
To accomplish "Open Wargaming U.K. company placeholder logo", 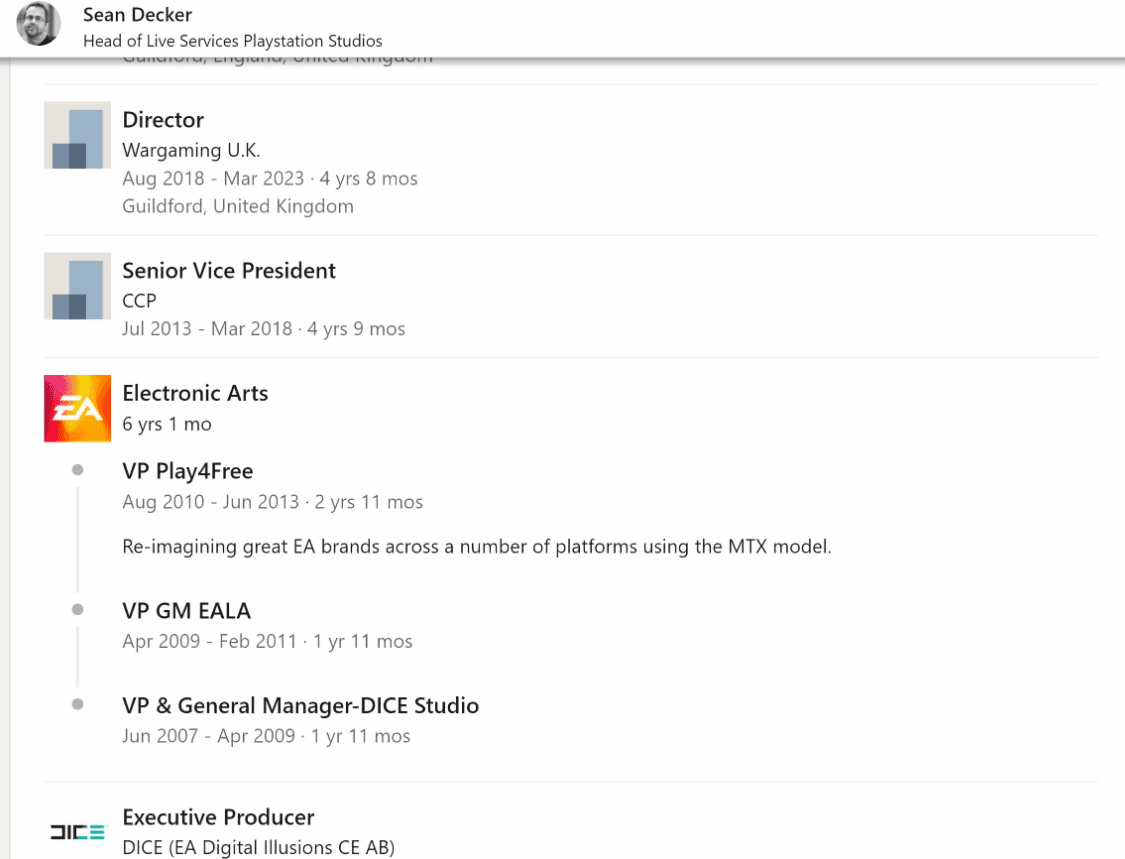I will click(x=77, y=135).
